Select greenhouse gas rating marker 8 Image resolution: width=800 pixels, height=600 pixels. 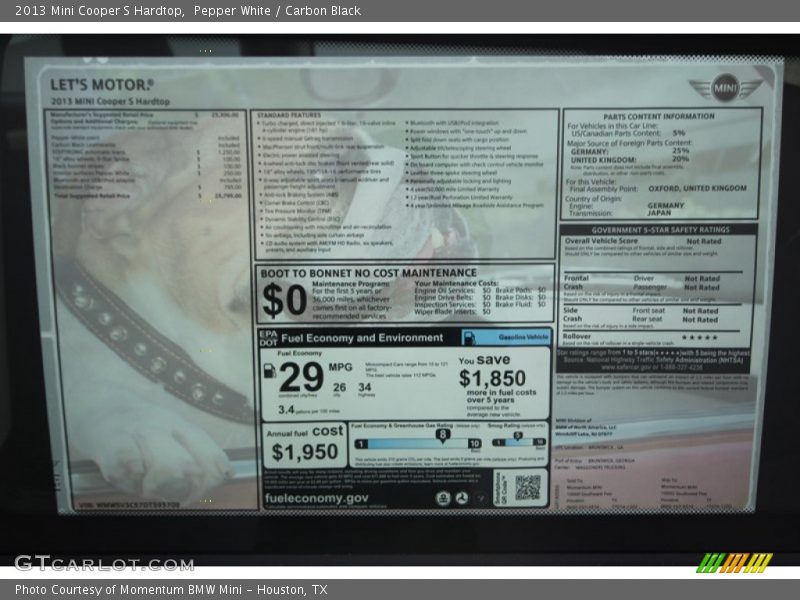pyautogui.click(x=442, y=435)
